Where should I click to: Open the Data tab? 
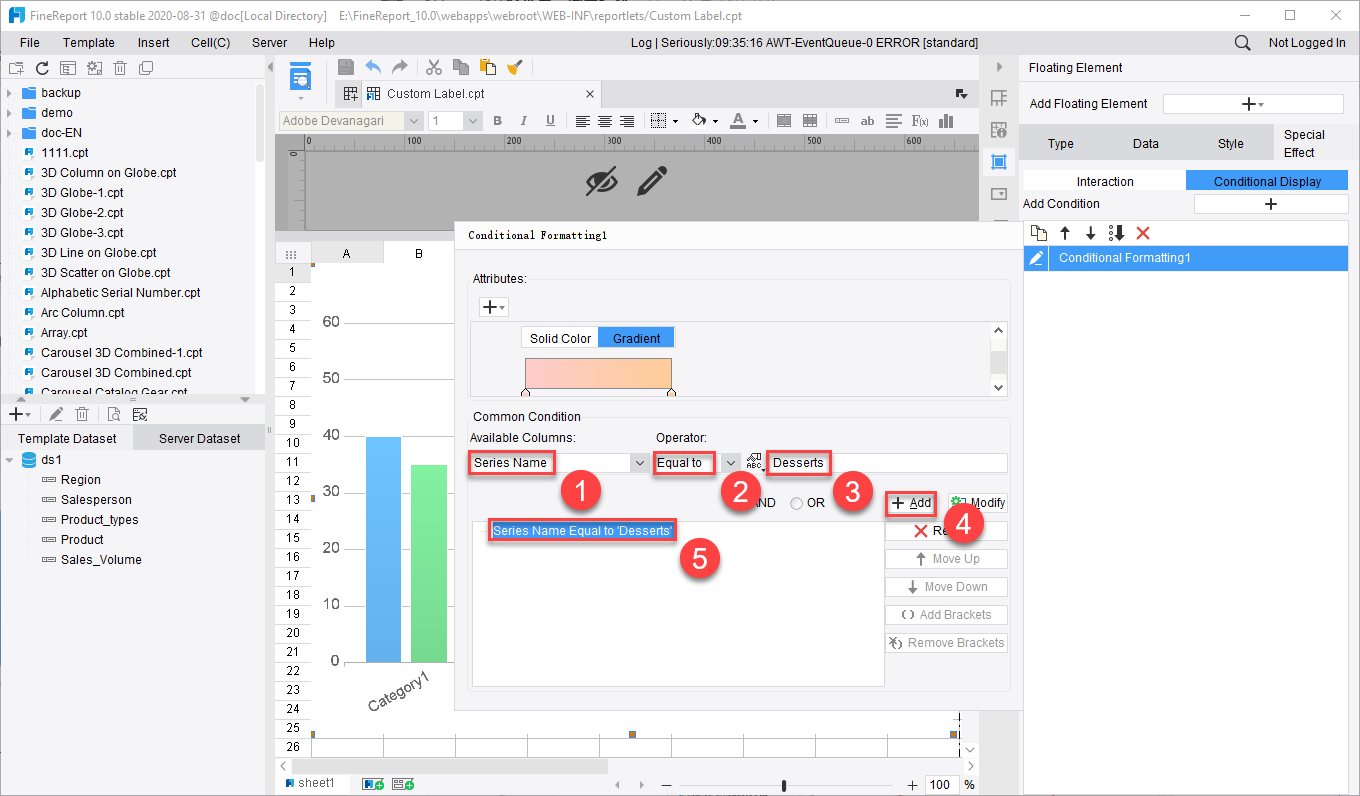tap(1146, 143)
